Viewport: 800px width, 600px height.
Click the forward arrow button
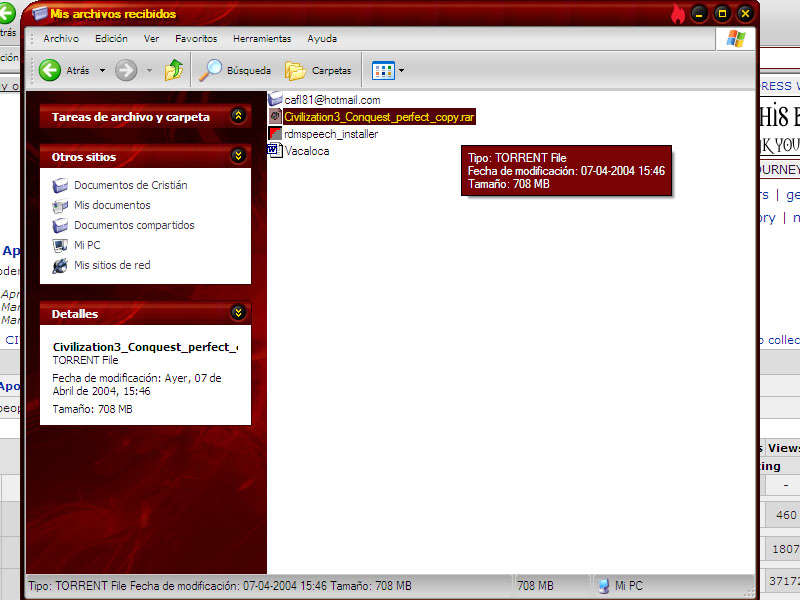point(126,70)
